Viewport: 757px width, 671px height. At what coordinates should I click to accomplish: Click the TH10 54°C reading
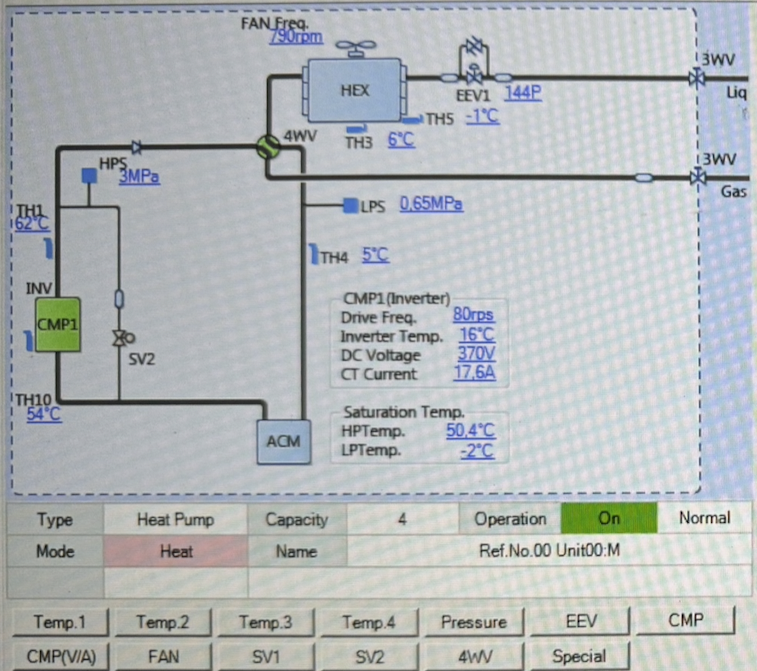tap(44, 414)
